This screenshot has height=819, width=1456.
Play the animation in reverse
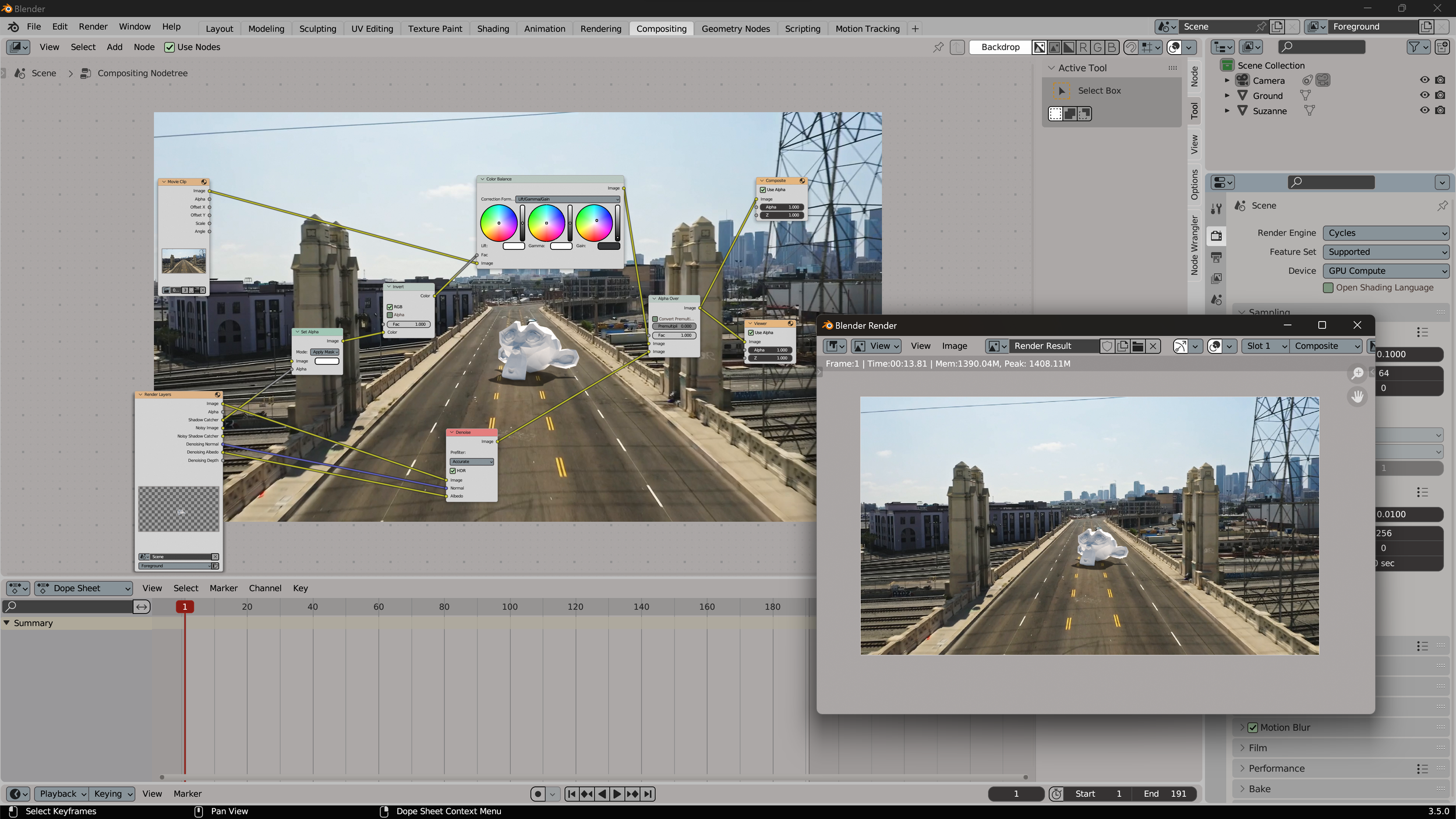click(x=602, y=794)
